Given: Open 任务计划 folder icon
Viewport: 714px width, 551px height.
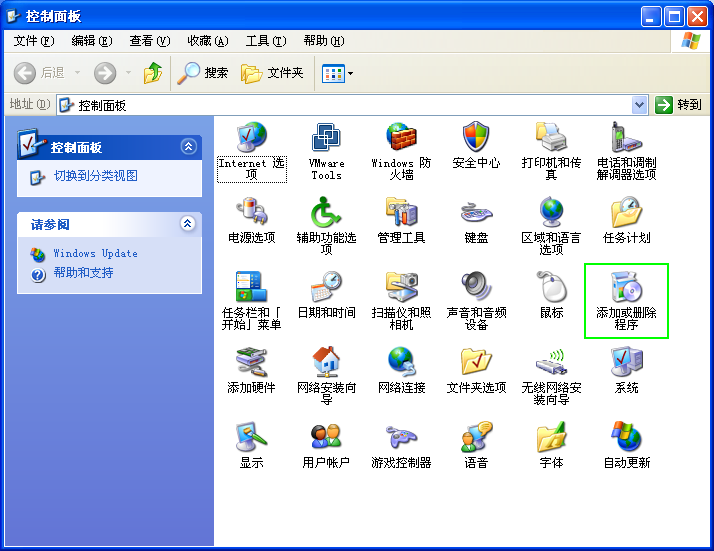Looking at the screenshot, I should click(626, 212).
